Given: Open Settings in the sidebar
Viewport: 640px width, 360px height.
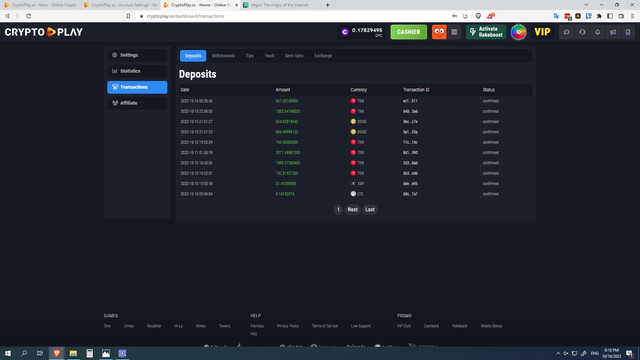Looking at the screenshot, I should pyautogui.click(x=137, y=55).
